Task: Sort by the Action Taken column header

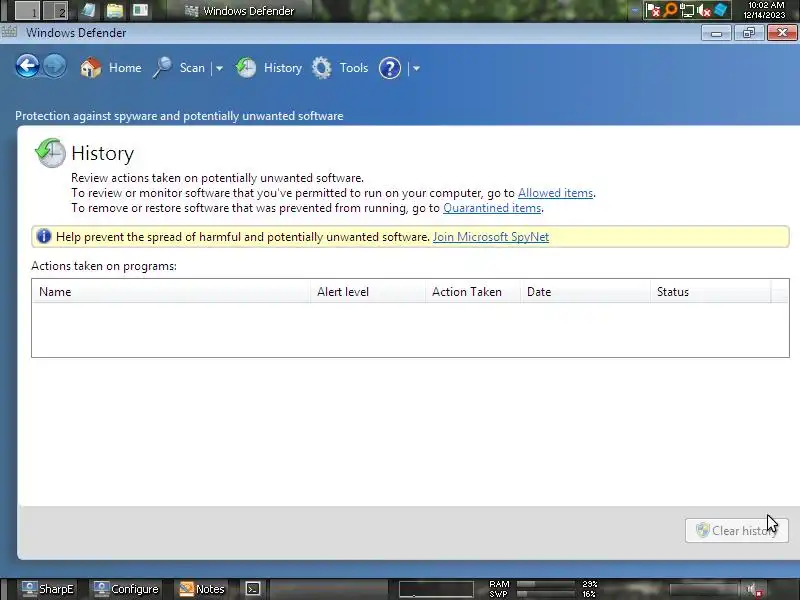Action: pos(473,292)
